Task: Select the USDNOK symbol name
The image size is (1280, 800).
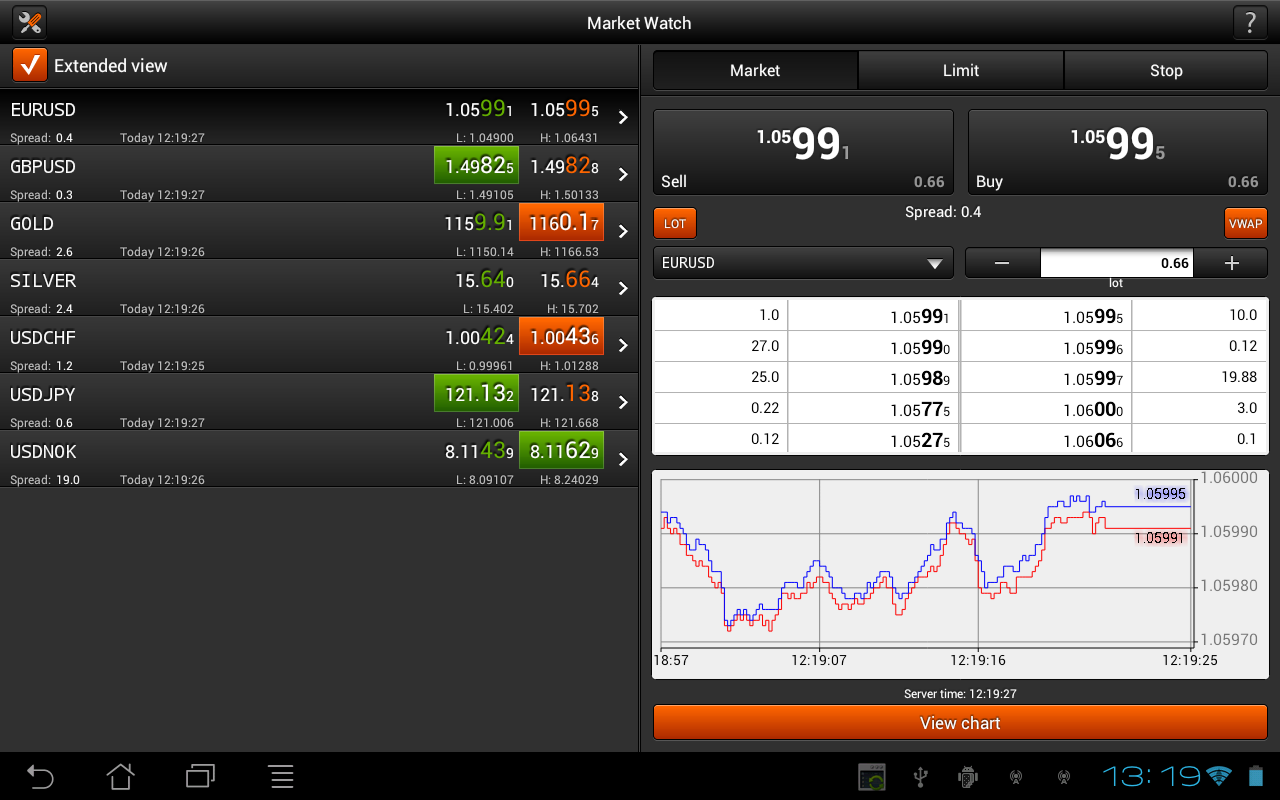Action: point(43,452)
